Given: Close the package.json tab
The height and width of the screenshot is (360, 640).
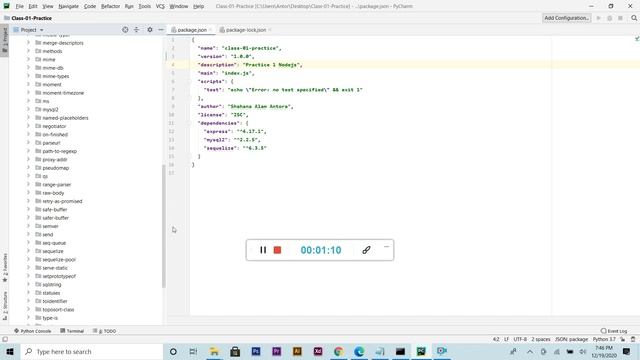Looking at the screenshot, I should point(211,30).
